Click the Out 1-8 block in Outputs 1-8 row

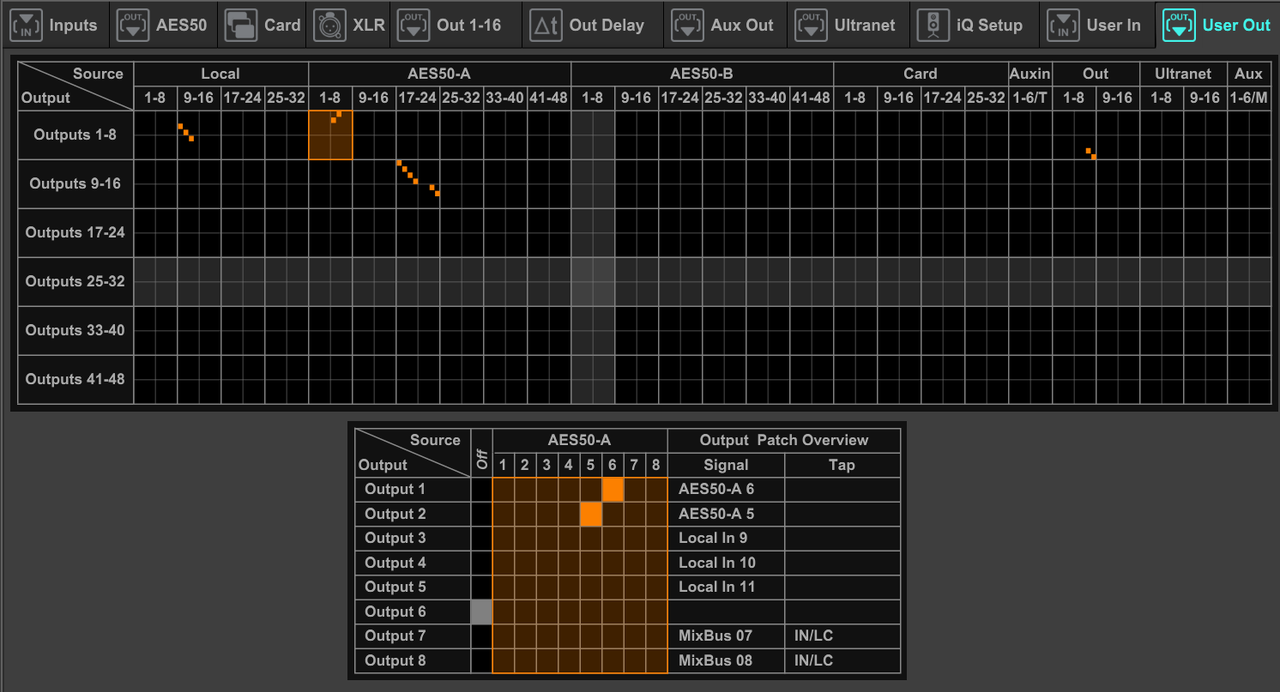pos(1074,135)
